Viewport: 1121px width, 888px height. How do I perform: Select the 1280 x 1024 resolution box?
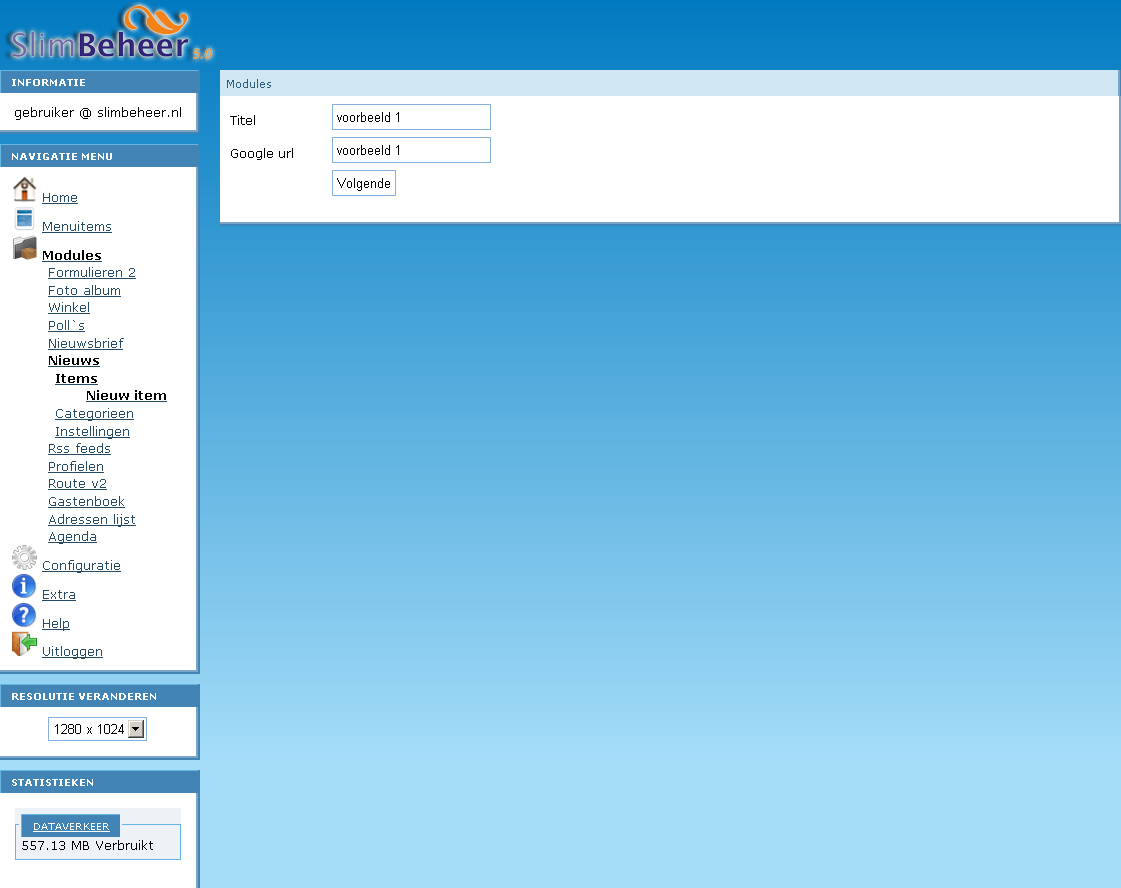click(x=97, y=729)
